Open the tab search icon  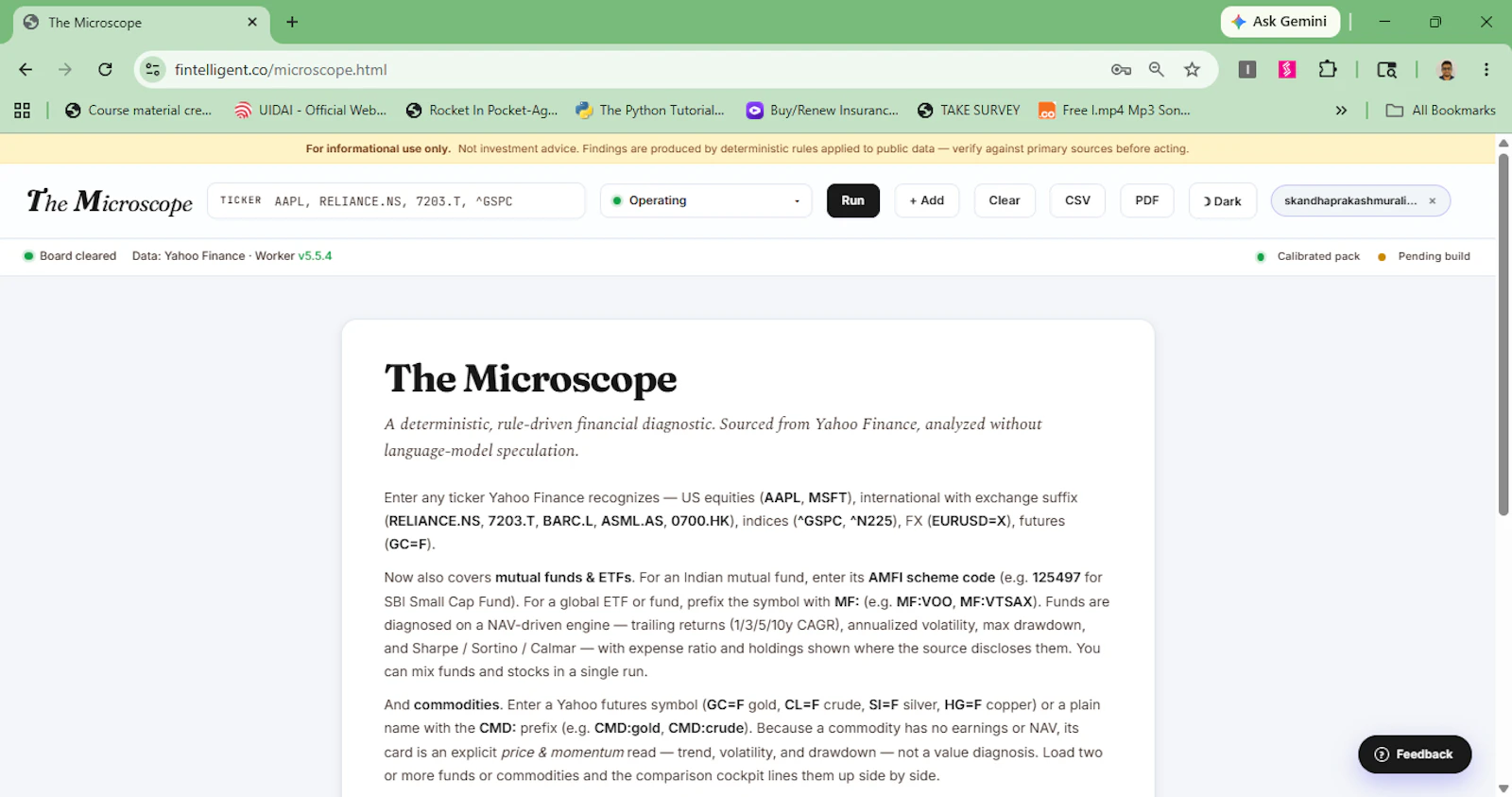click(1386, 69)
